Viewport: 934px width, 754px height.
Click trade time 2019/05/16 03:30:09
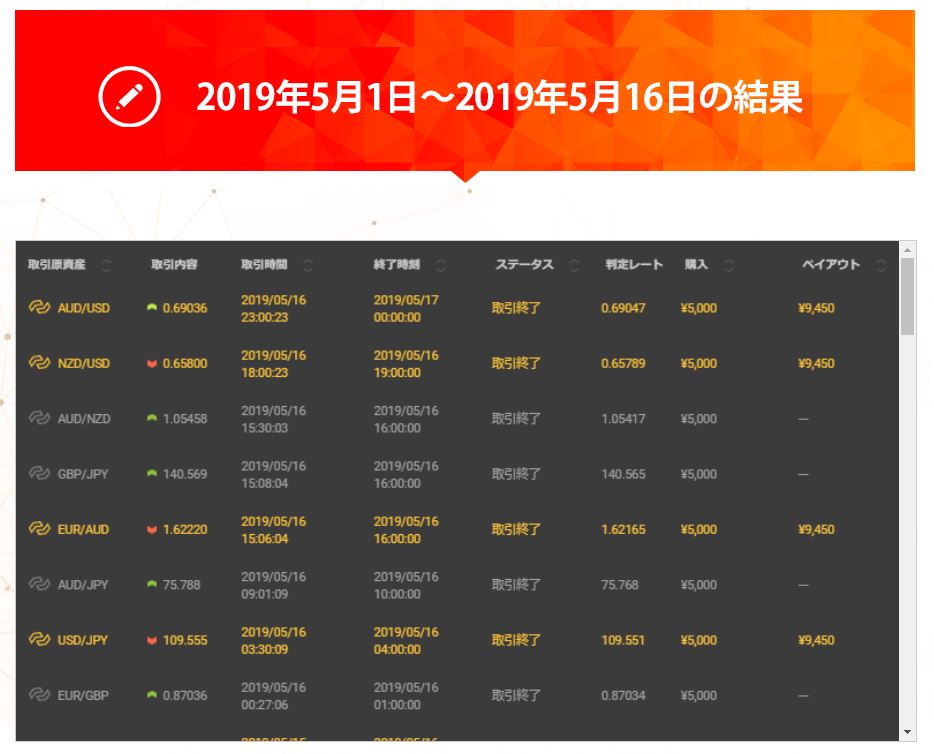pos(273,641)
